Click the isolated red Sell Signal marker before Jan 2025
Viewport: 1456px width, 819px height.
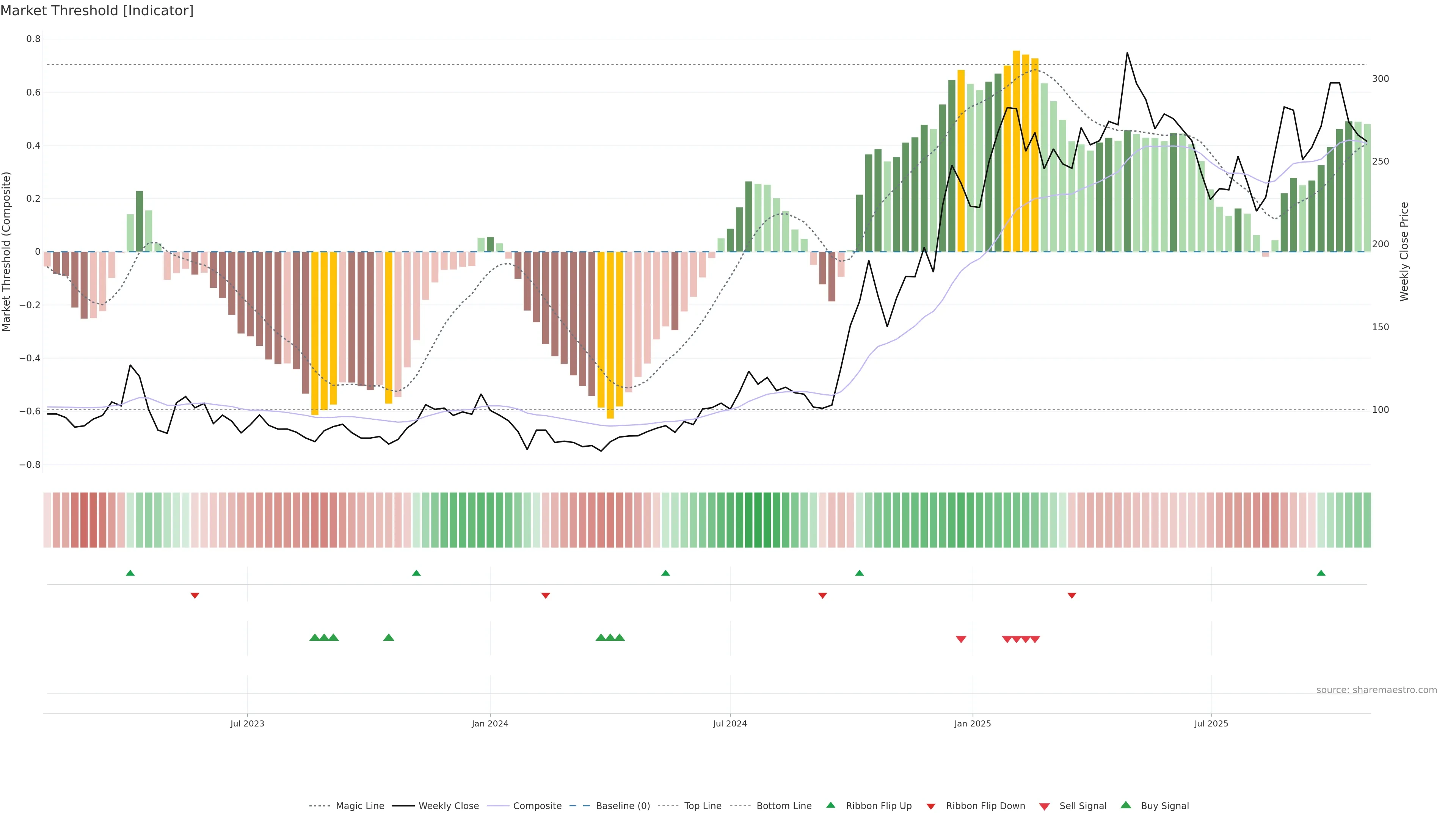pos(961,639)
